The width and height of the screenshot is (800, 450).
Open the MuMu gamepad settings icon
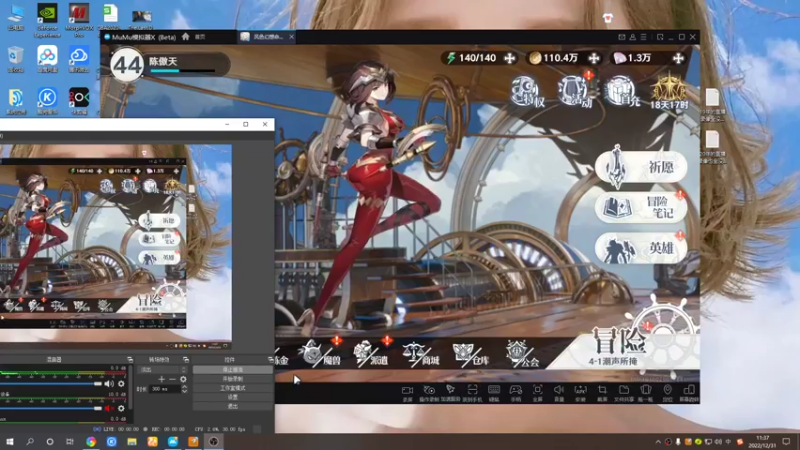(516, 392)
